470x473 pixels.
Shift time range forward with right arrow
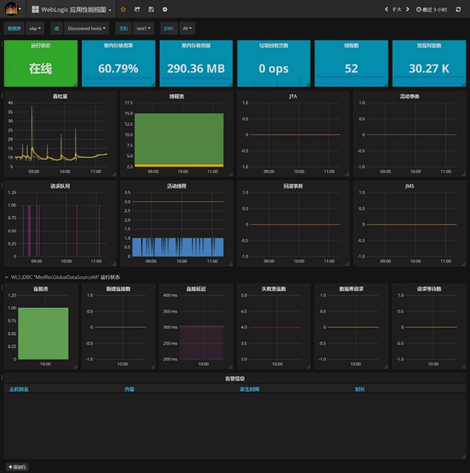(407, 9)
